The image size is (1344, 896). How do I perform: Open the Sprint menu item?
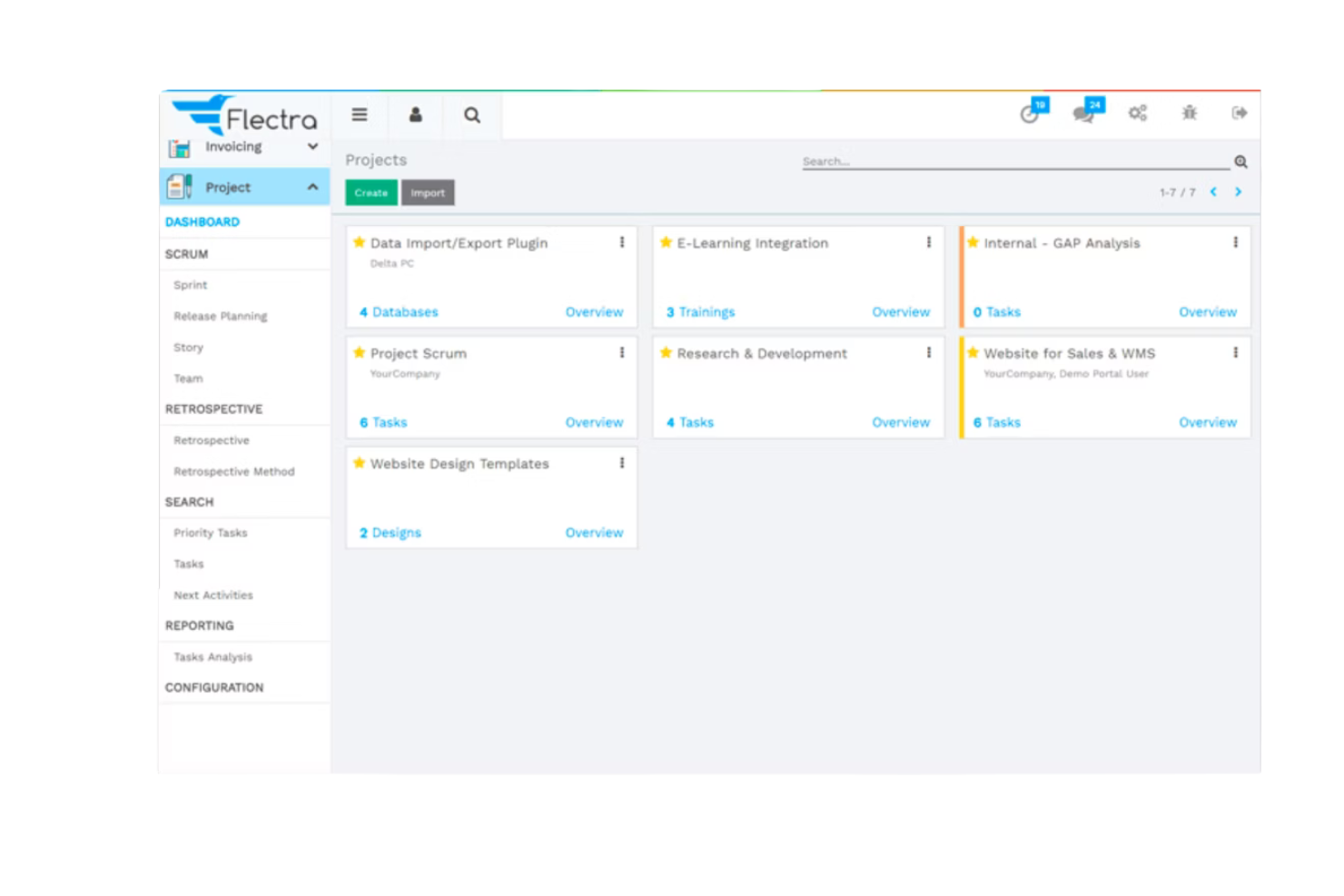coord(191,285)
